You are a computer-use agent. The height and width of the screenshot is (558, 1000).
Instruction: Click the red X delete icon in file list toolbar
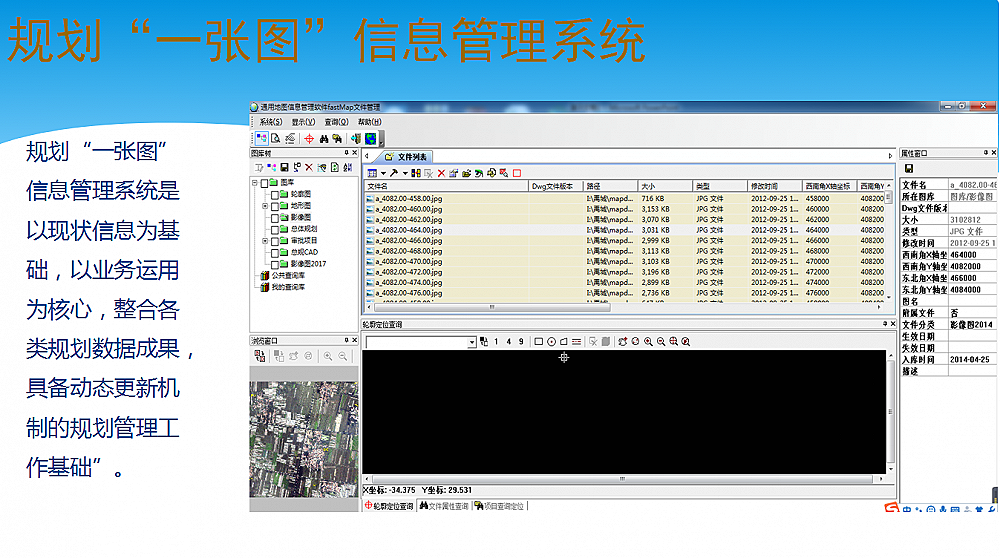[x=441, y=173]
